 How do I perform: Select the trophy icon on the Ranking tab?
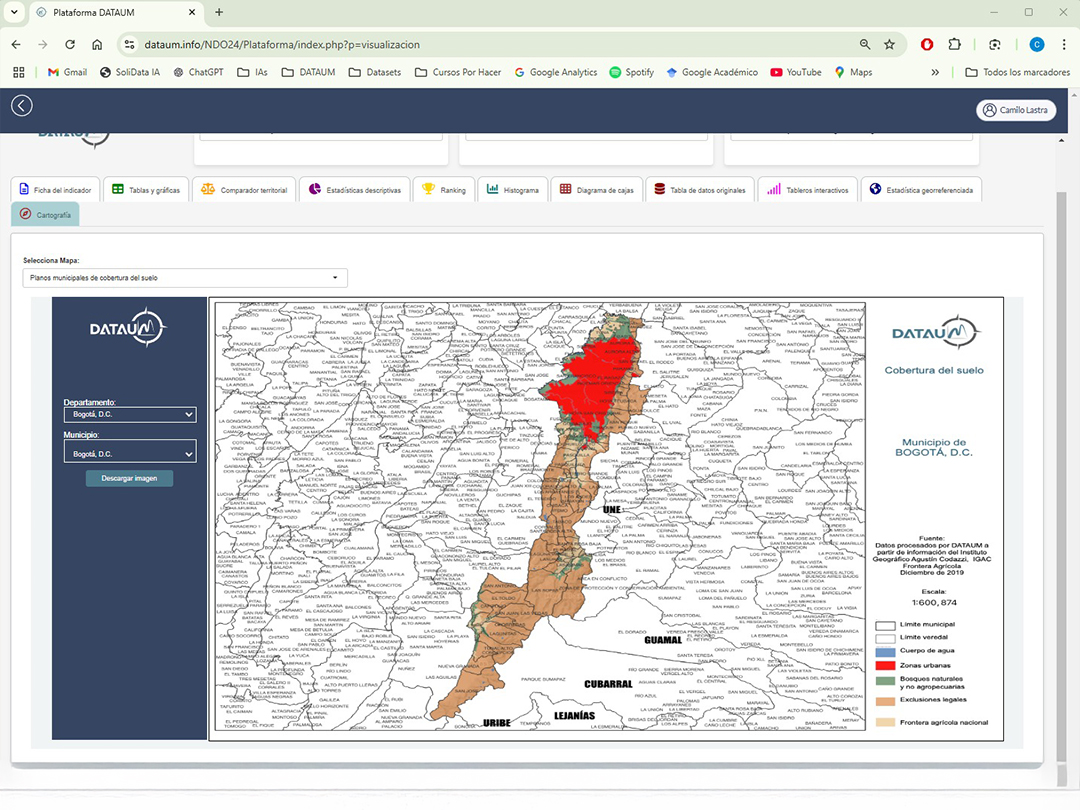pyautogui.click(x=427, y=189)
